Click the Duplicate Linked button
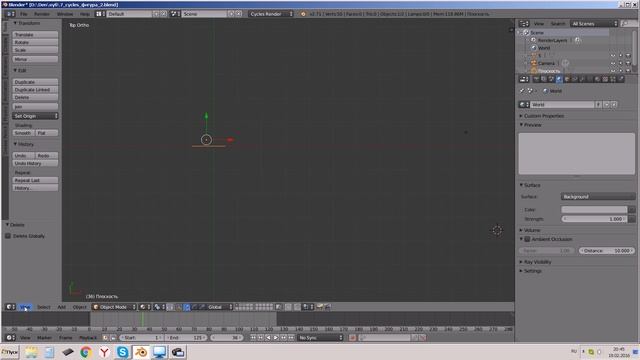This screenshot has width=640, height=360. (35, 90)
